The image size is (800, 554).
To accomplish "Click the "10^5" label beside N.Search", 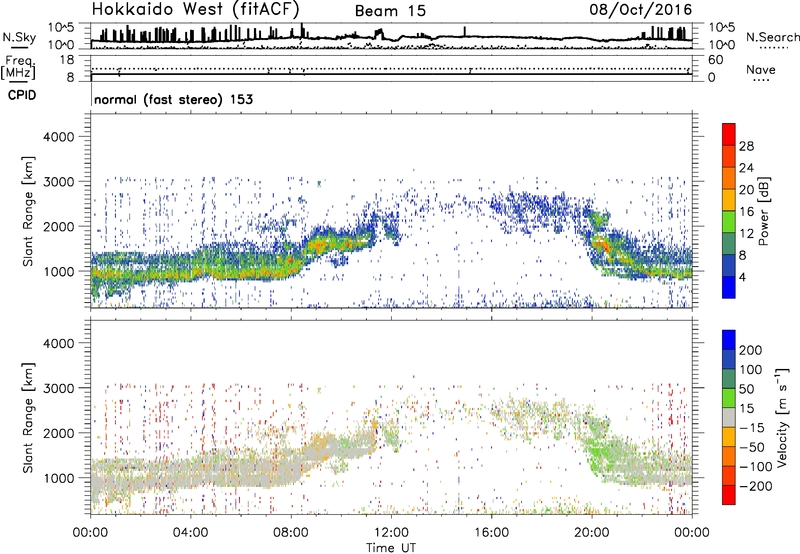I will pyautogui.click(x=722, y=28).
